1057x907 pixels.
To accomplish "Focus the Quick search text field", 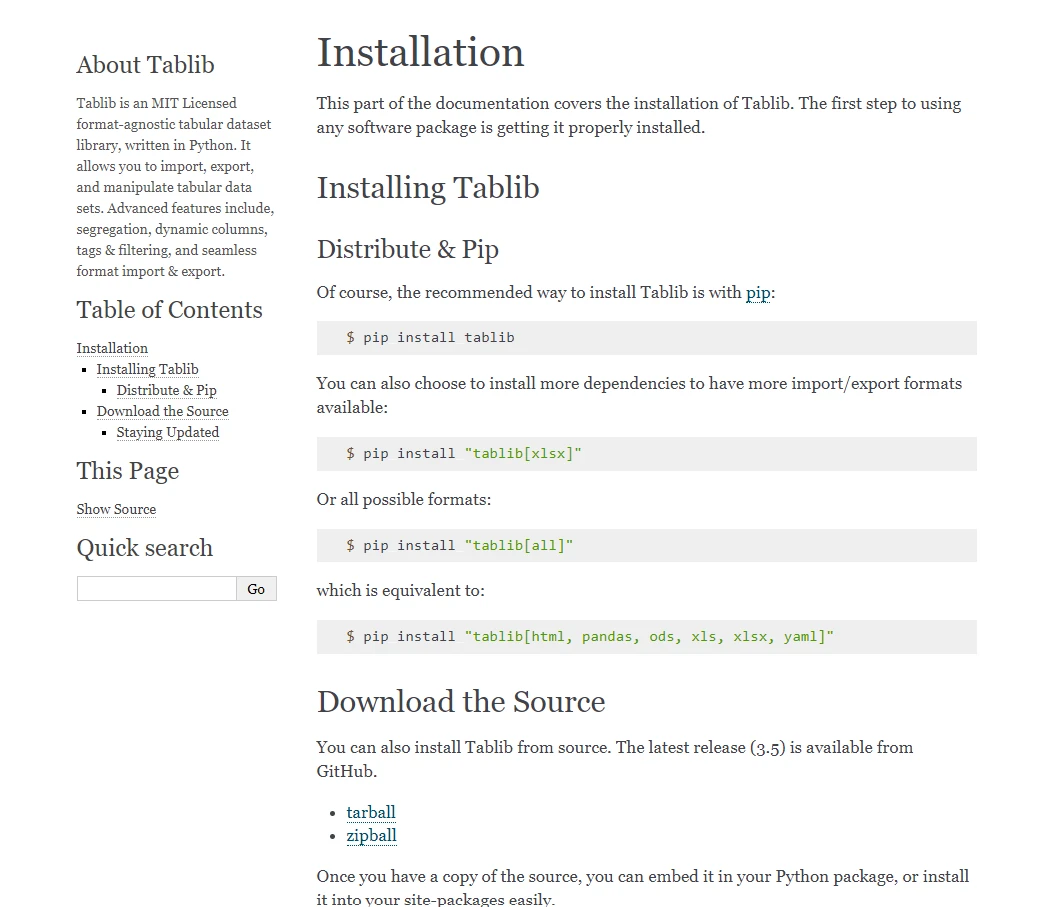I will click(157, 589).
